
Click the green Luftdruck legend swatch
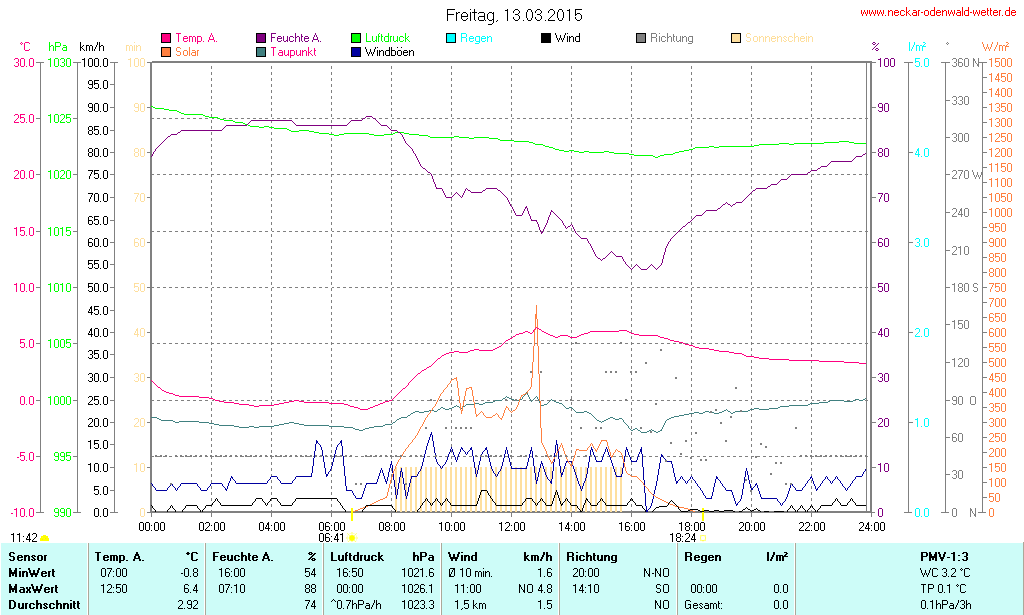(x=356, y=39)
